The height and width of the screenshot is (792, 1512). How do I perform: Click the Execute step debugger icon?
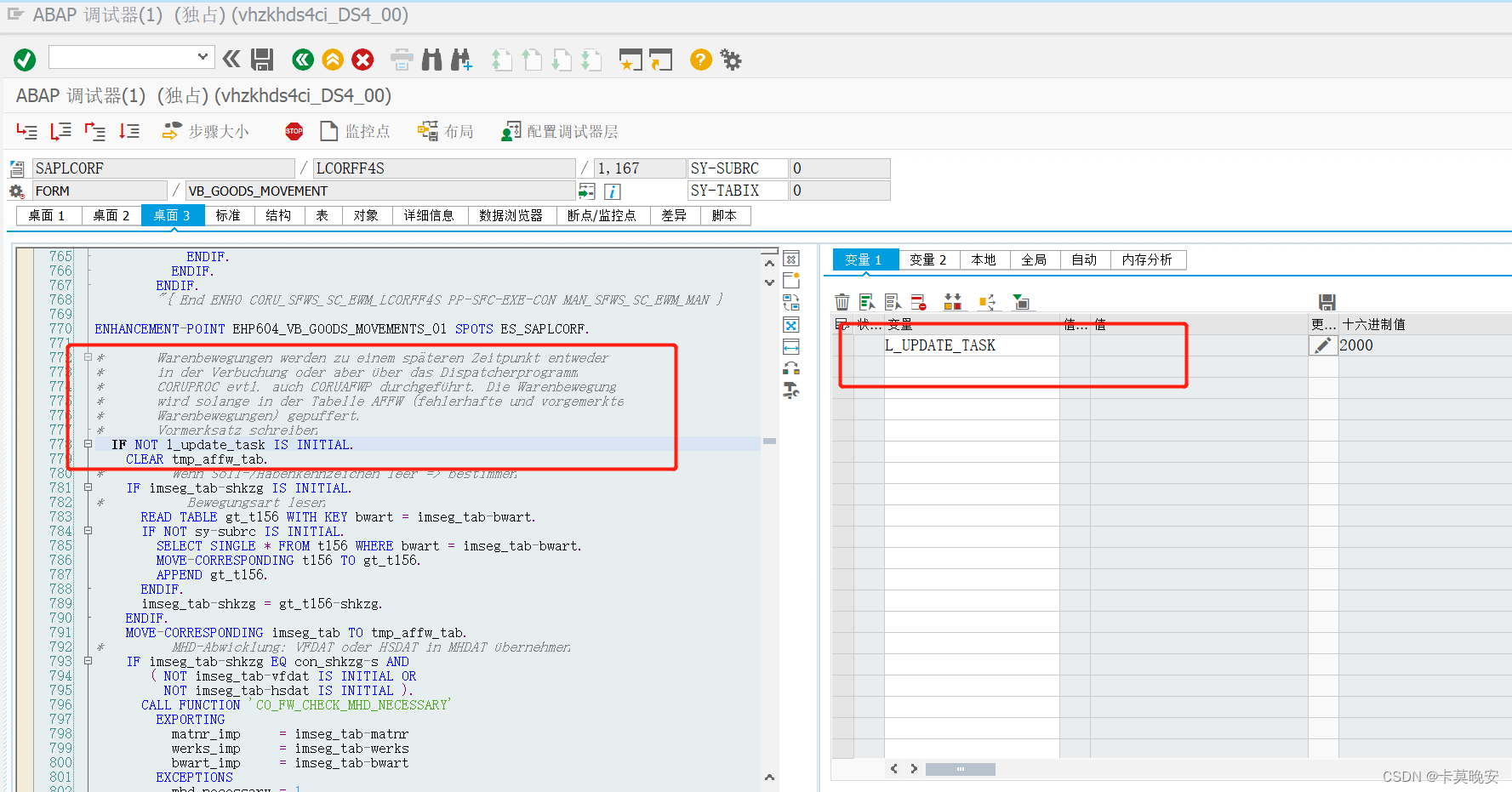pos(60,131)
